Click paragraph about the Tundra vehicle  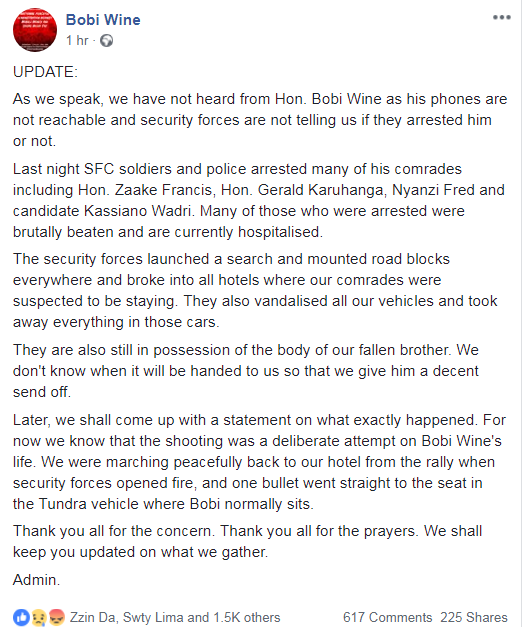click(x=259, y=462)
